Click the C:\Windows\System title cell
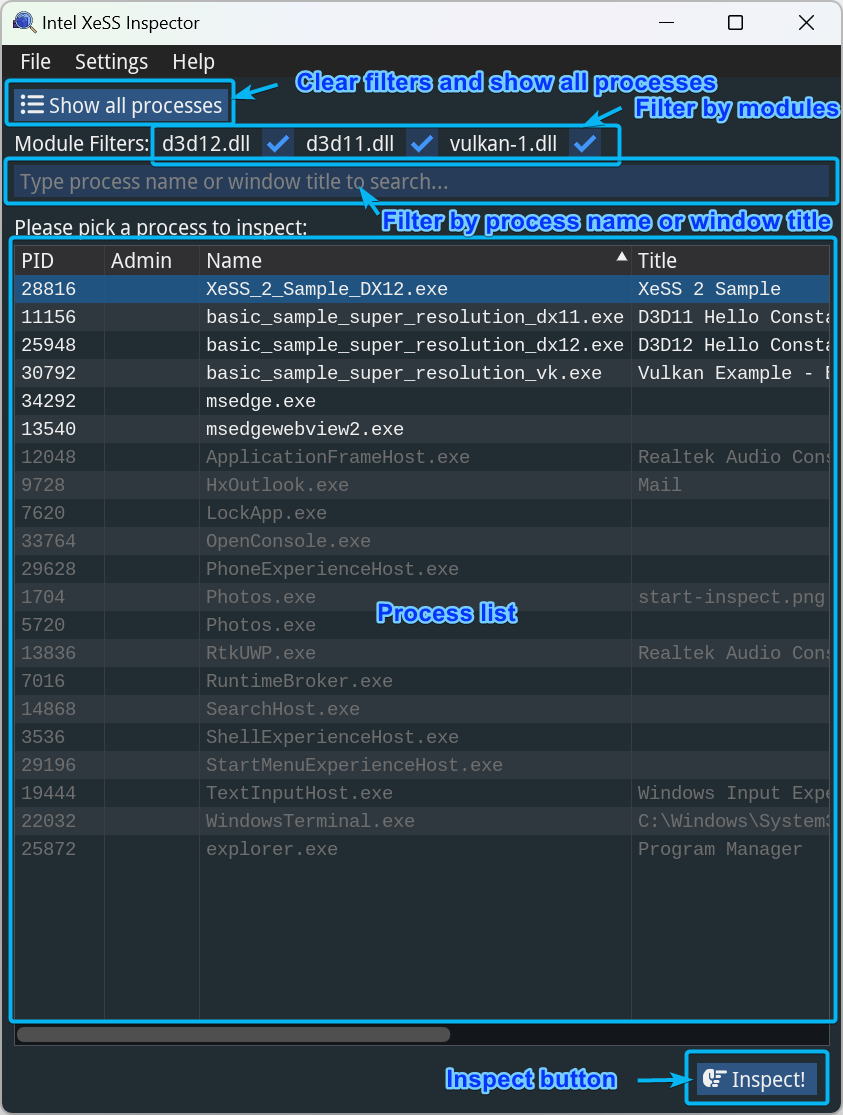The width and height of the screenshot is (843, 1115). (733, 821)
